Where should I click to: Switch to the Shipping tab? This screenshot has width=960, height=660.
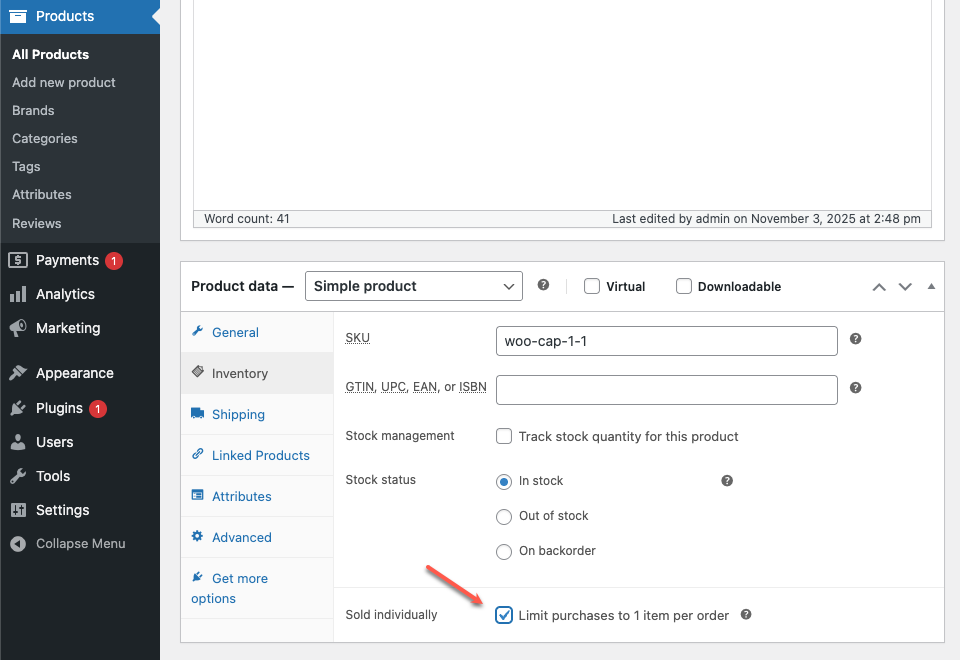click(238, 414)
